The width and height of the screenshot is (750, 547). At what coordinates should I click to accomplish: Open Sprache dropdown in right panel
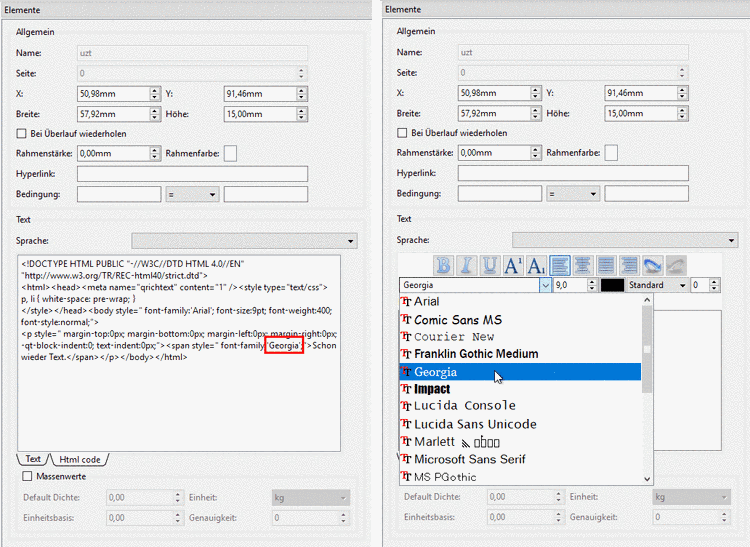tap(625, 240)
